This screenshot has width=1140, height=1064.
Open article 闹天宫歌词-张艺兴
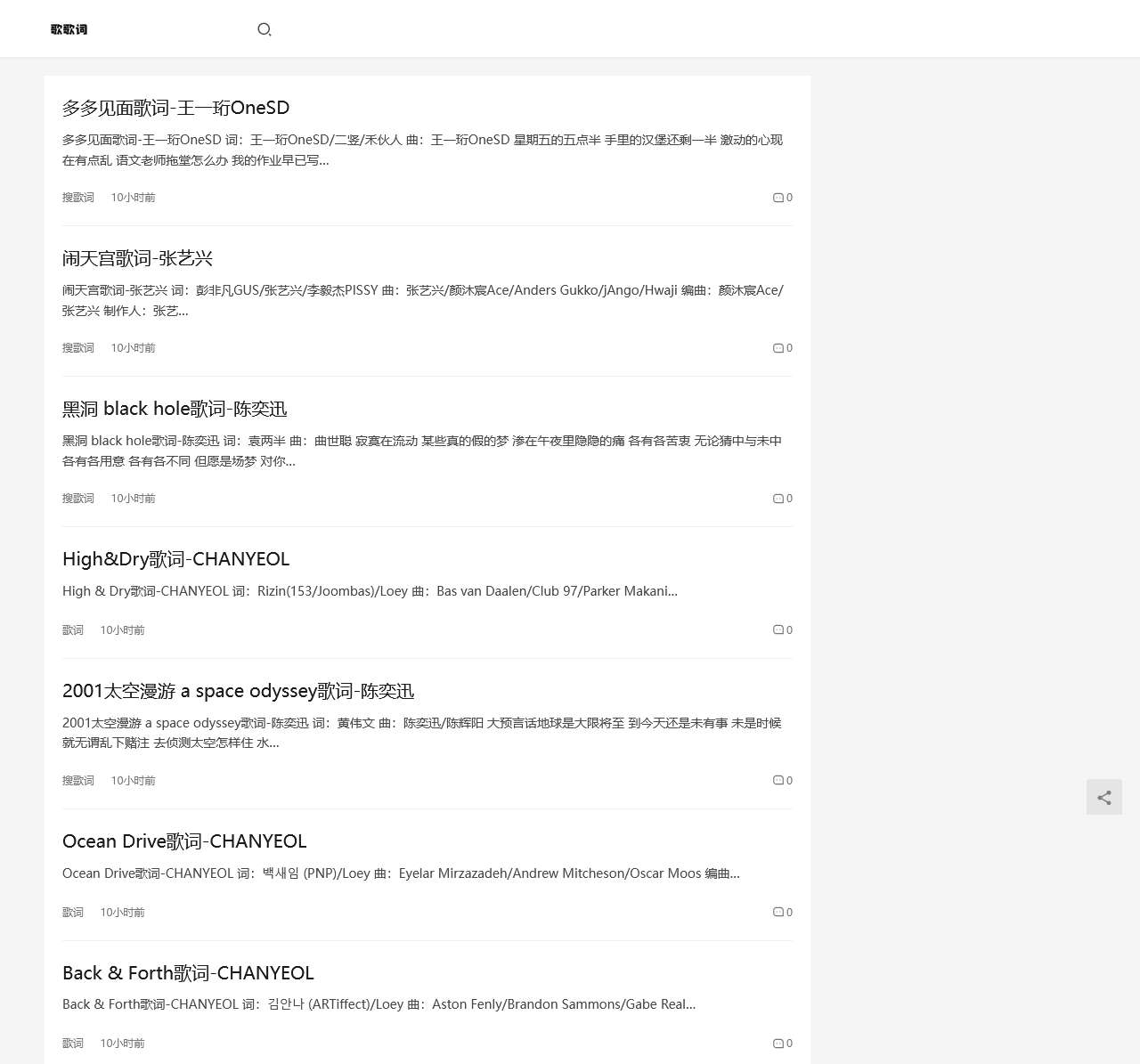[137, 258]
